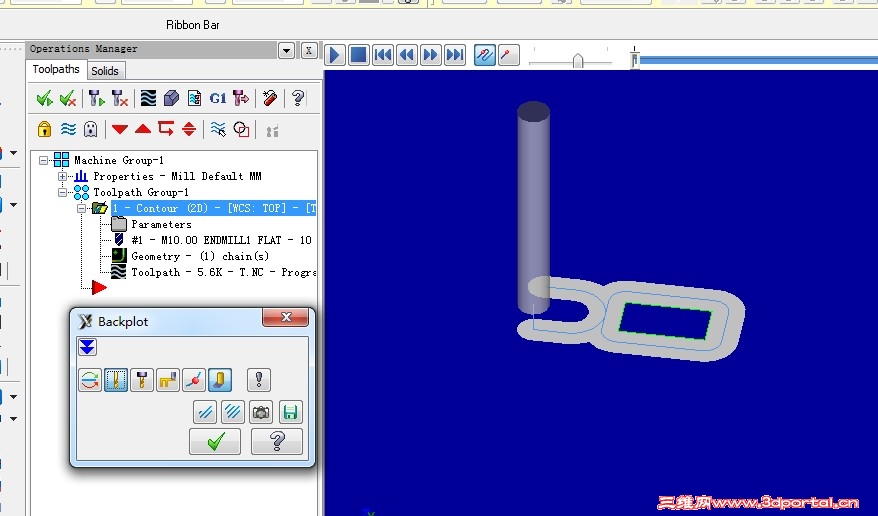The width and height of the screenshot is (878, 516).
Task: Switch to the Toolpaths tab
Action: (55, 69)
